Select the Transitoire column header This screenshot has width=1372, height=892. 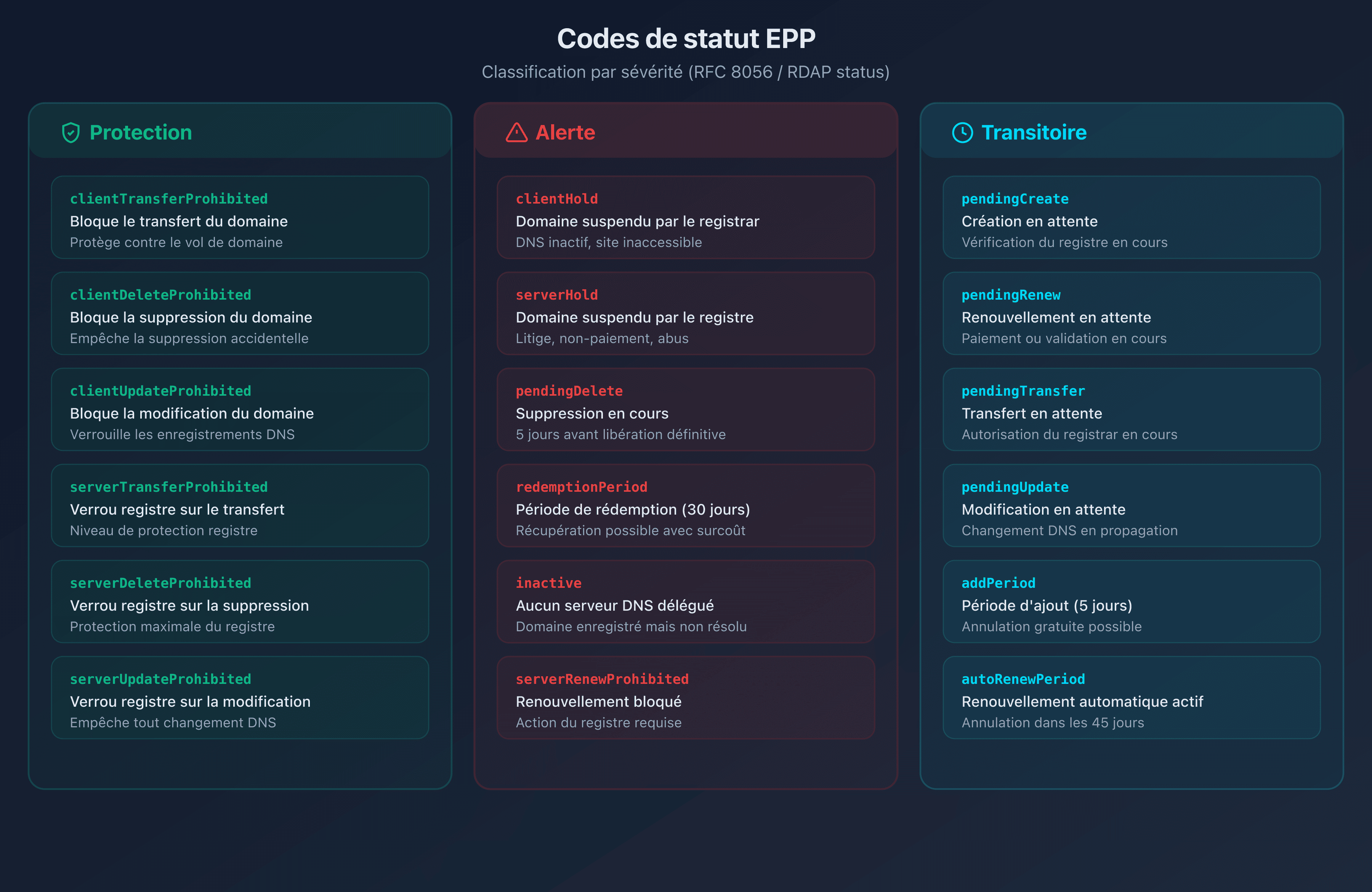[1131, 131]
